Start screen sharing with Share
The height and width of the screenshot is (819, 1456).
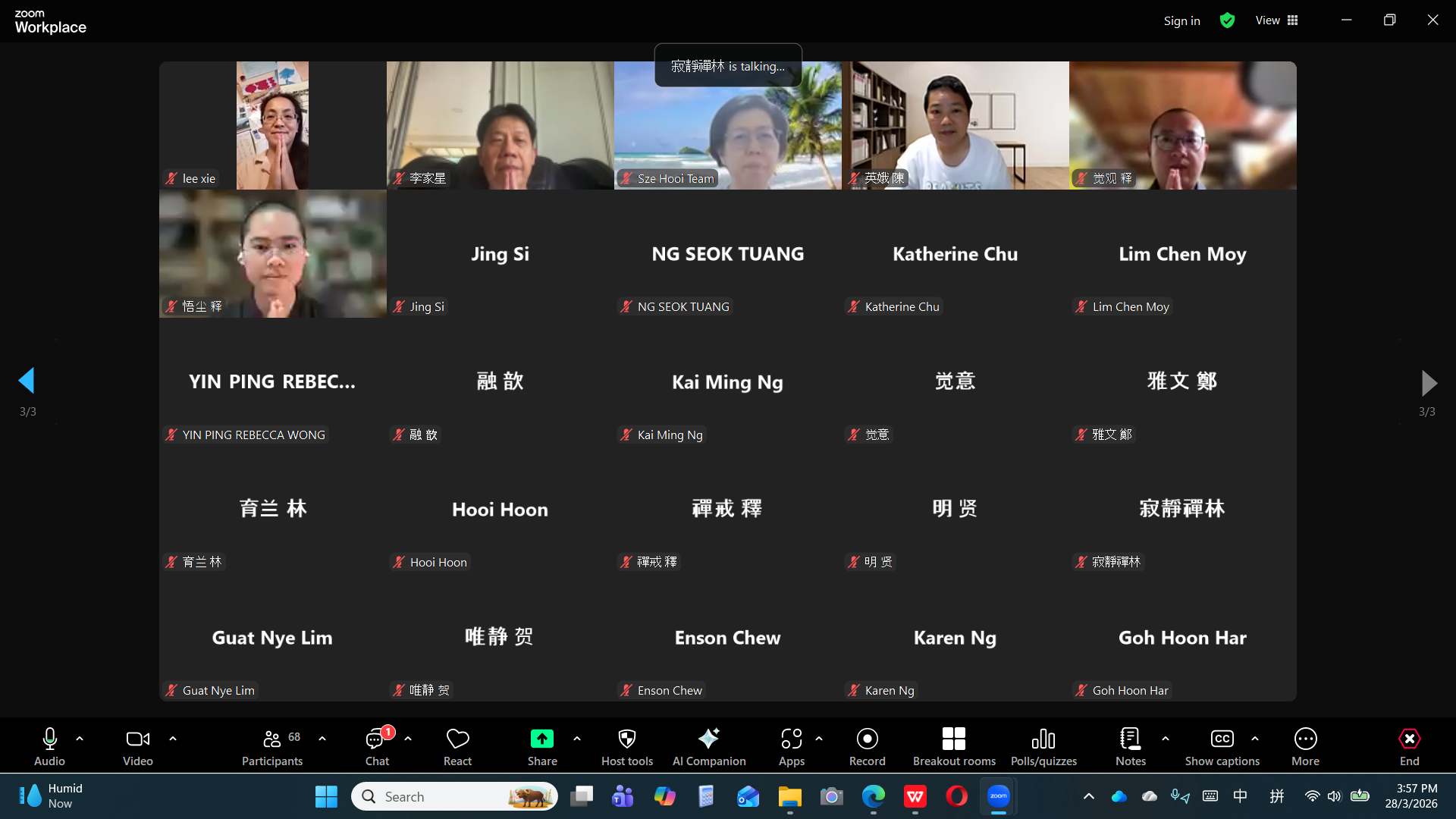coord(542,746)
